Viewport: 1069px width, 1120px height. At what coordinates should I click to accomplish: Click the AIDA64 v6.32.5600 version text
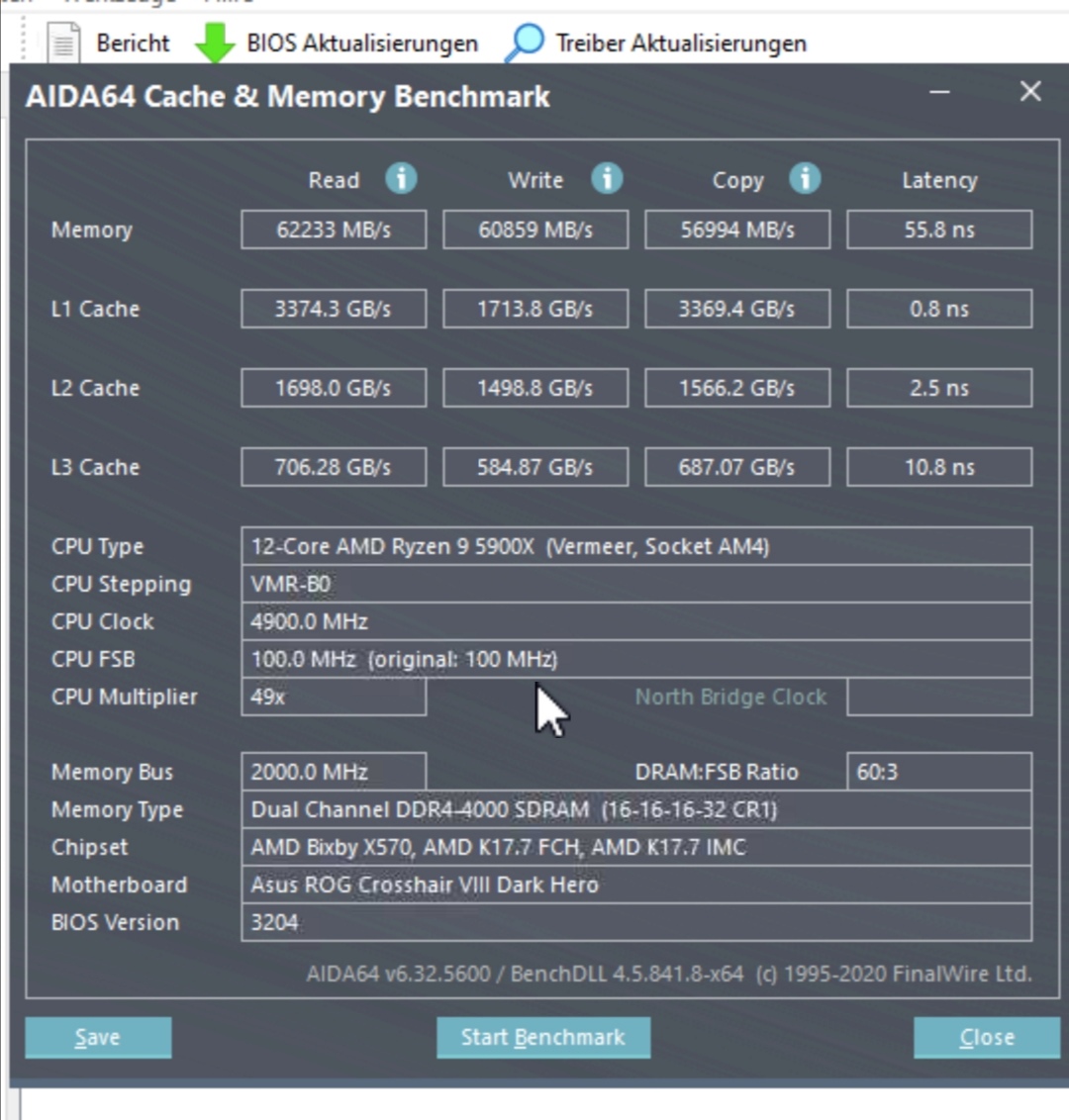click(669, 974)
